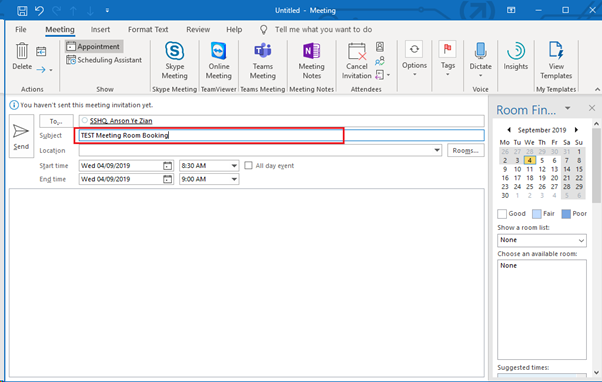
Task: Select September 18 in the calendar
Action: [x=529, y=178]
